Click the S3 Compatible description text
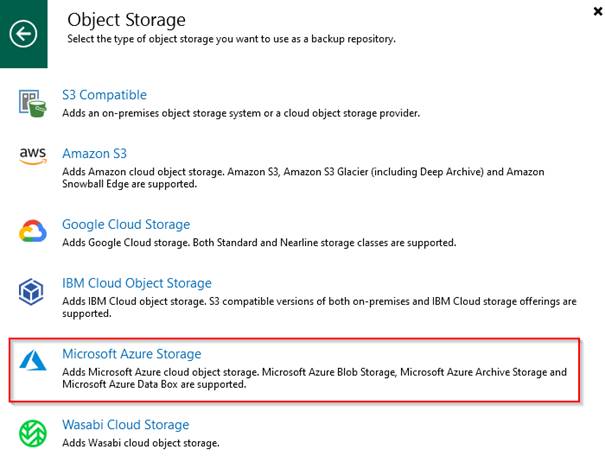Image resolution: width=605 pixels, height=462 pixels. (x=241, y=113)
